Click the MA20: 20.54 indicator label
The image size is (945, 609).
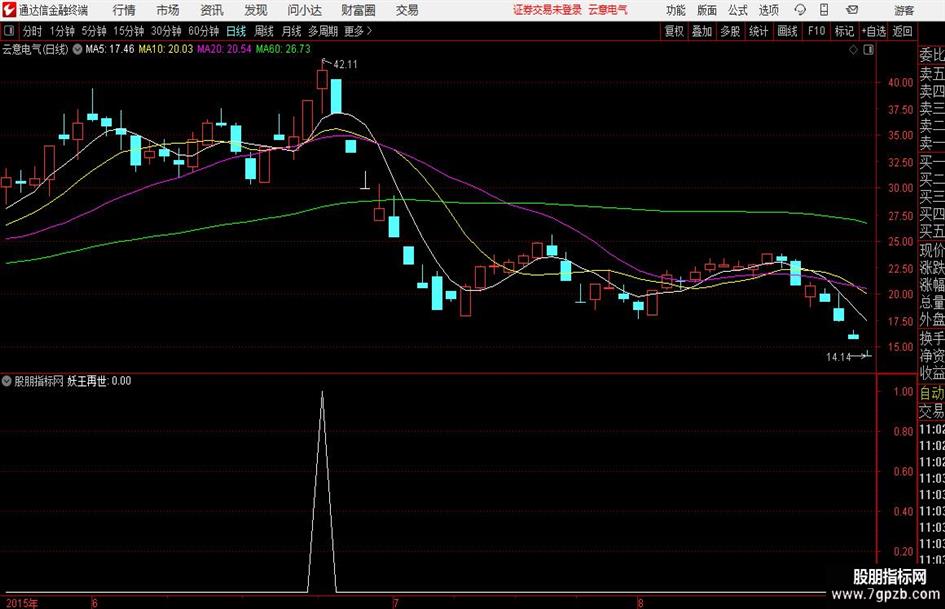224,49
